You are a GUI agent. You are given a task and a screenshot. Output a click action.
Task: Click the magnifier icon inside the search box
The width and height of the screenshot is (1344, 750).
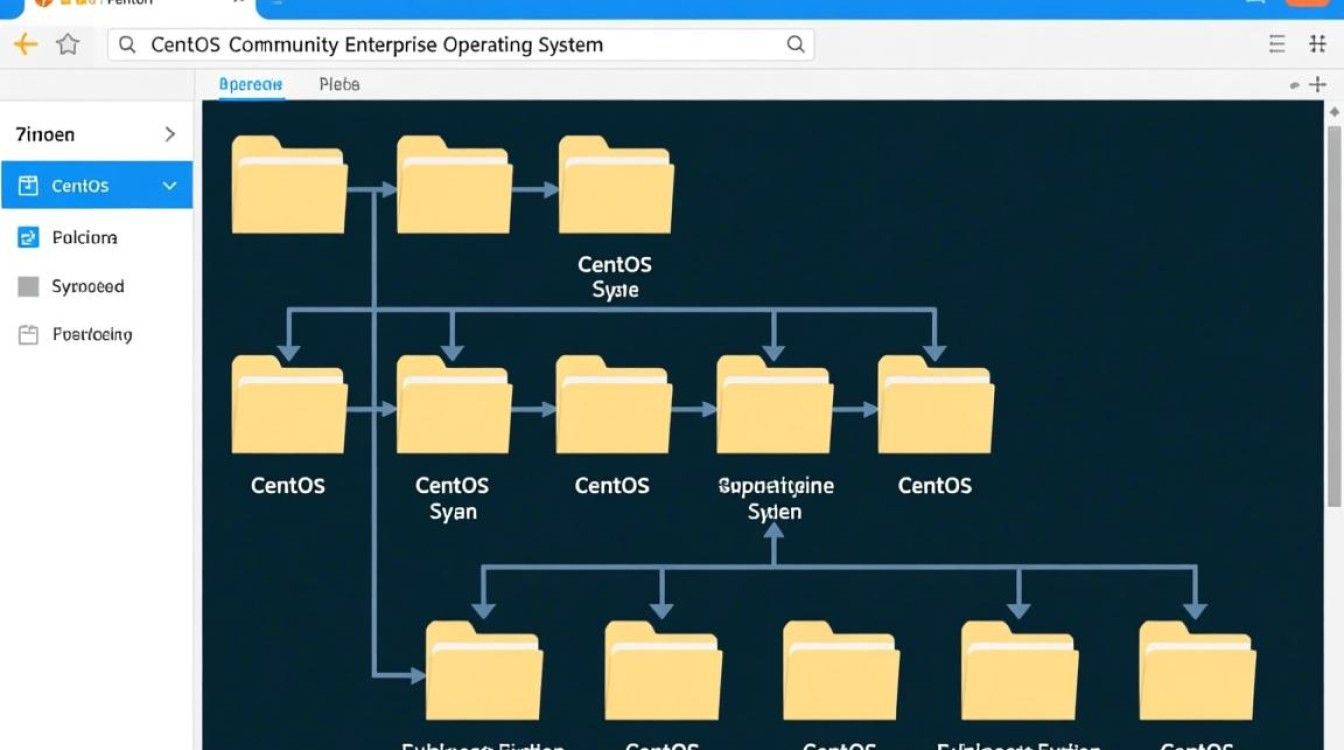[x=127, y=44]
